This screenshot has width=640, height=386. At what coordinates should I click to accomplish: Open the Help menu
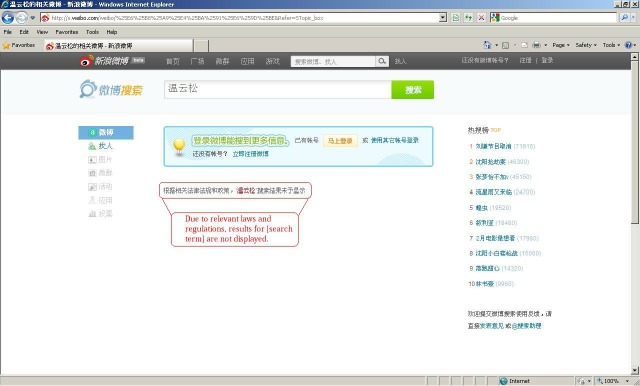112,32
